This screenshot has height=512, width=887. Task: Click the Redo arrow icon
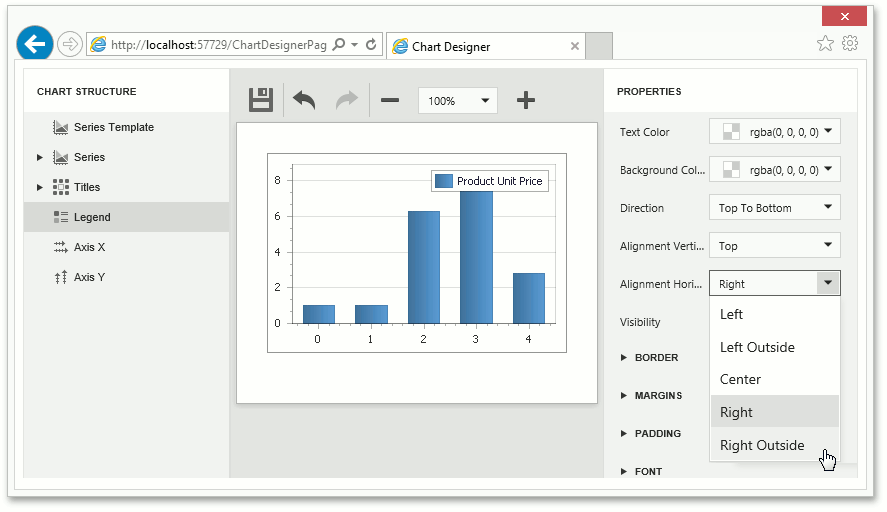click(346, 100)
